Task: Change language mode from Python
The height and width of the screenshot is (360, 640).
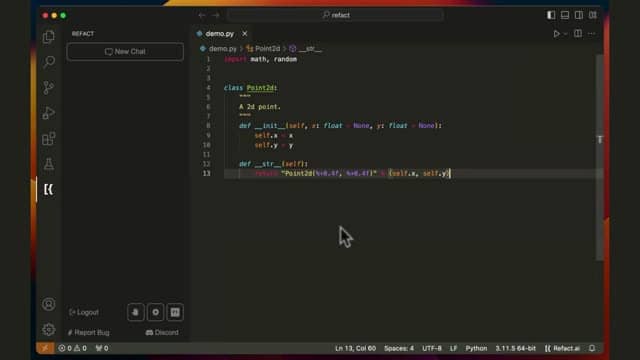Action: point(476,348)
